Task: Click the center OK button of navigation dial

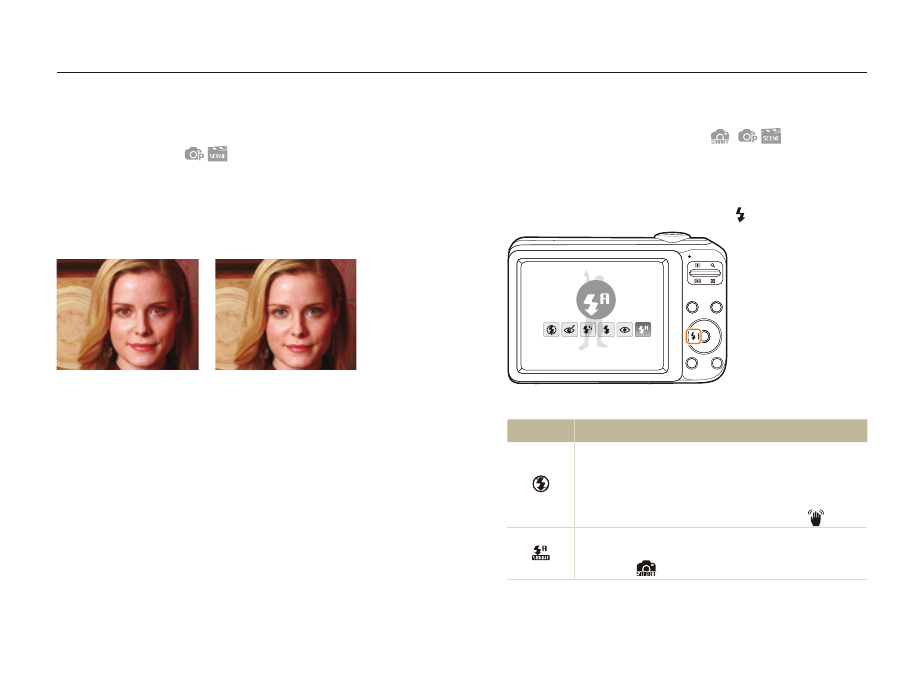Action: [x=706, y=336]
